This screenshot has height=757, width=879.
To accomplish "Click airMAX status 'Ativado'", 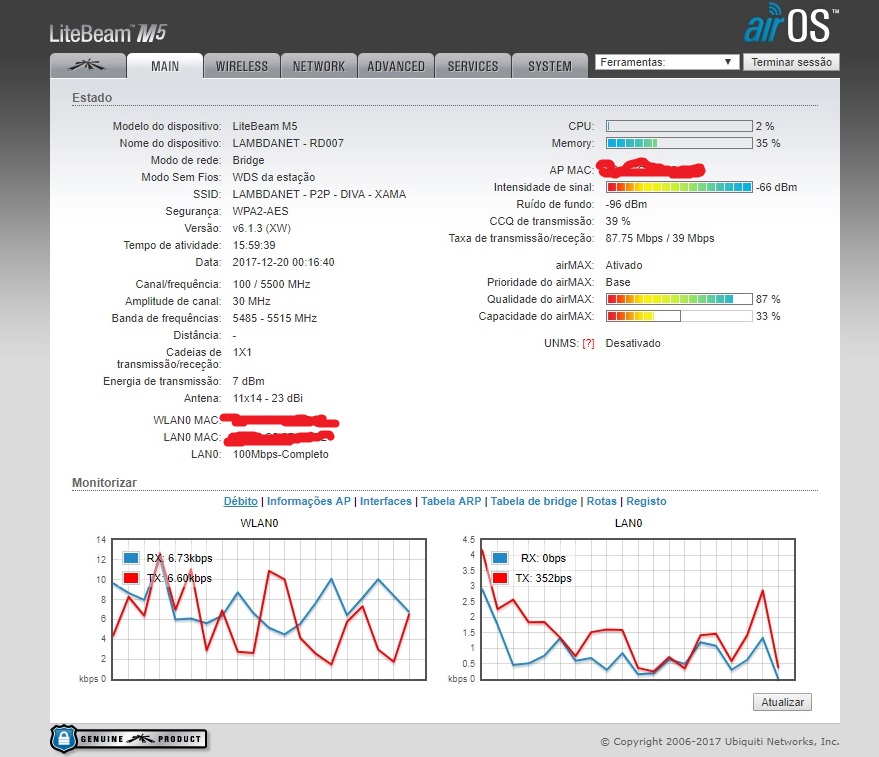I will [624, 265].
